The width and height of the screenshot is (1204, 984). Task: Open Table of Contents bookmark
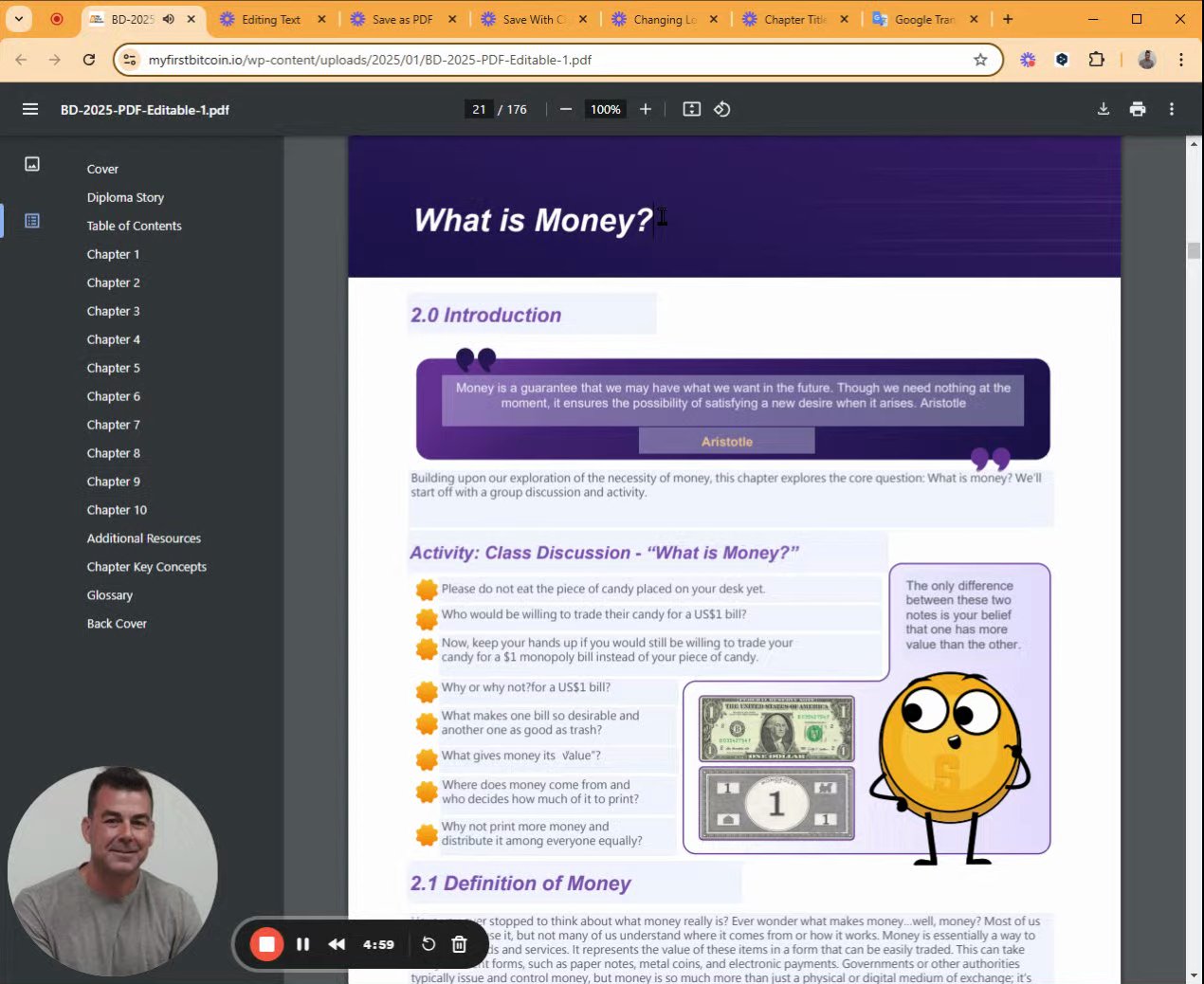(x=134, y=226)
